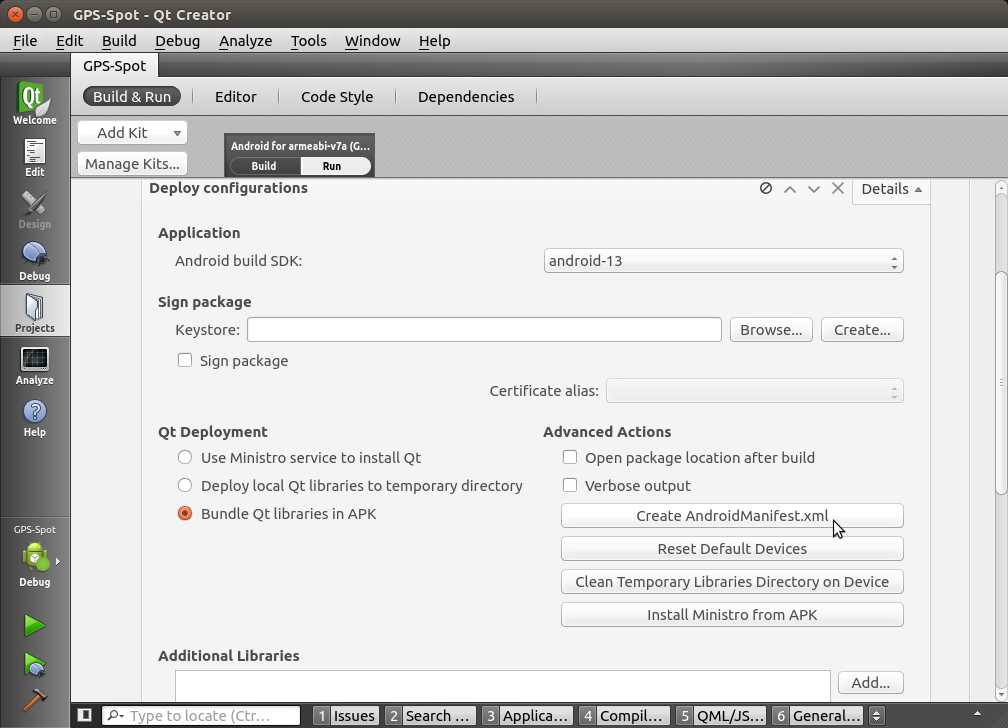Image resolution: width=1008 pixels, height=728 pixels.
Task: Focus the Type to locate field
Action: point(201,715)
